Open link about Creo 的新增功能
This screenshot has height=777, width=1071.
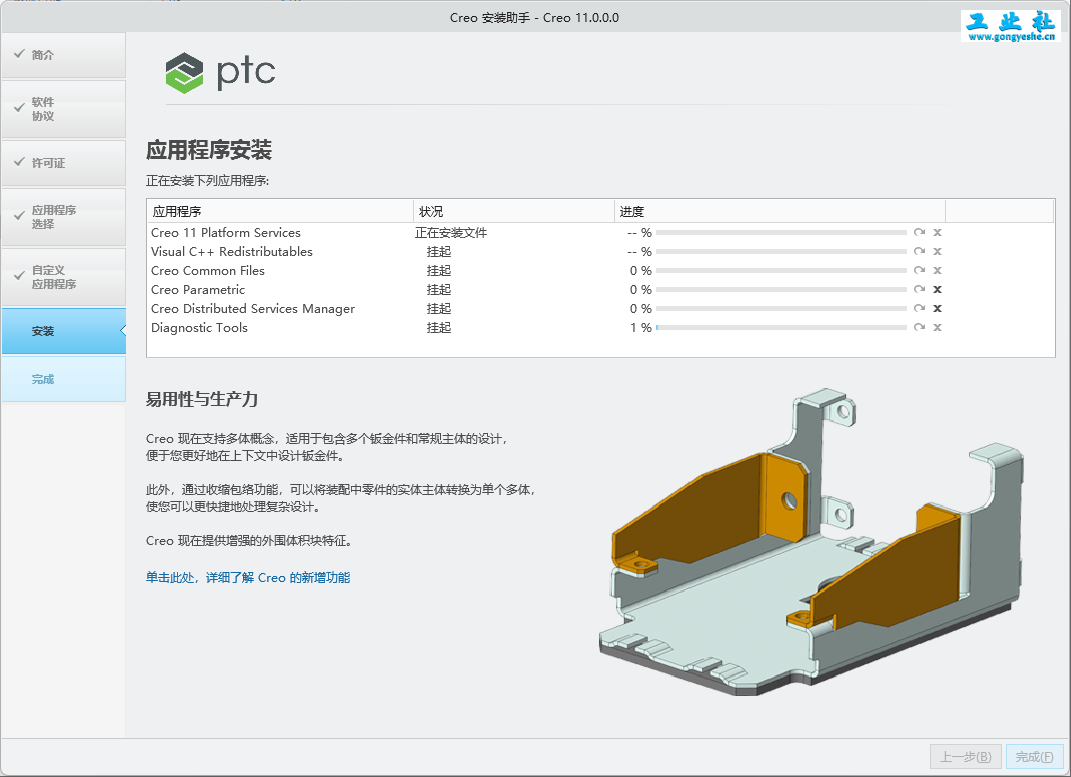click(x=248, y=578)
